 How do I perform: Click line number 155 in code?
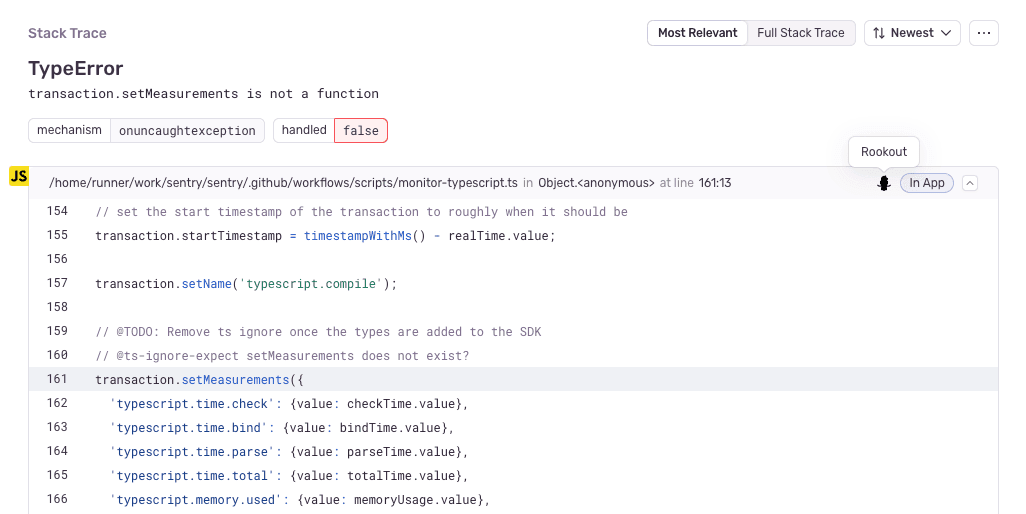click(57, 235)
